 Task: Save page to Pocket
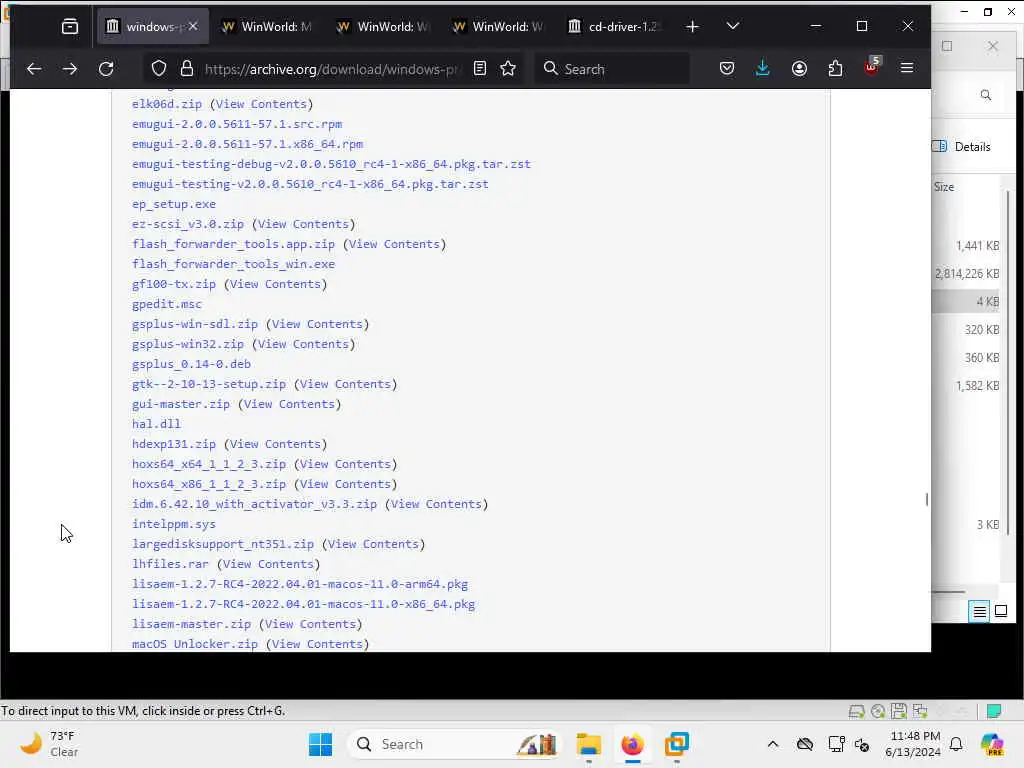[727, 69]
